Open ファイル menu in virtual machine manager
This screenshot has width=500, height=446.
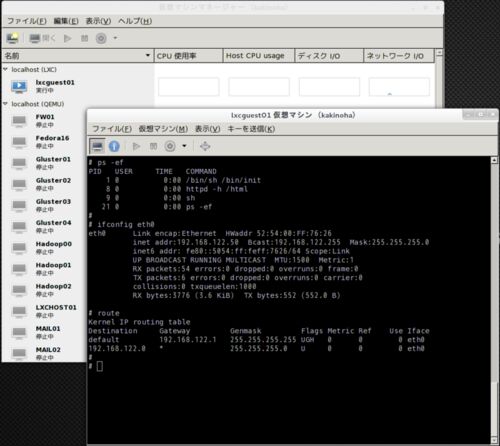coord(27,21)
